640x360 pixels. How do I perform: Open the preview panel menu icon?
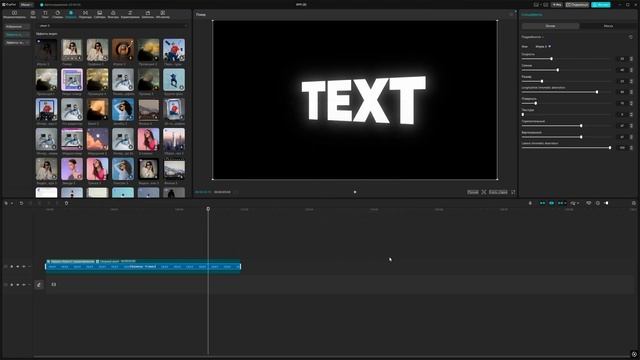[511, 15]
